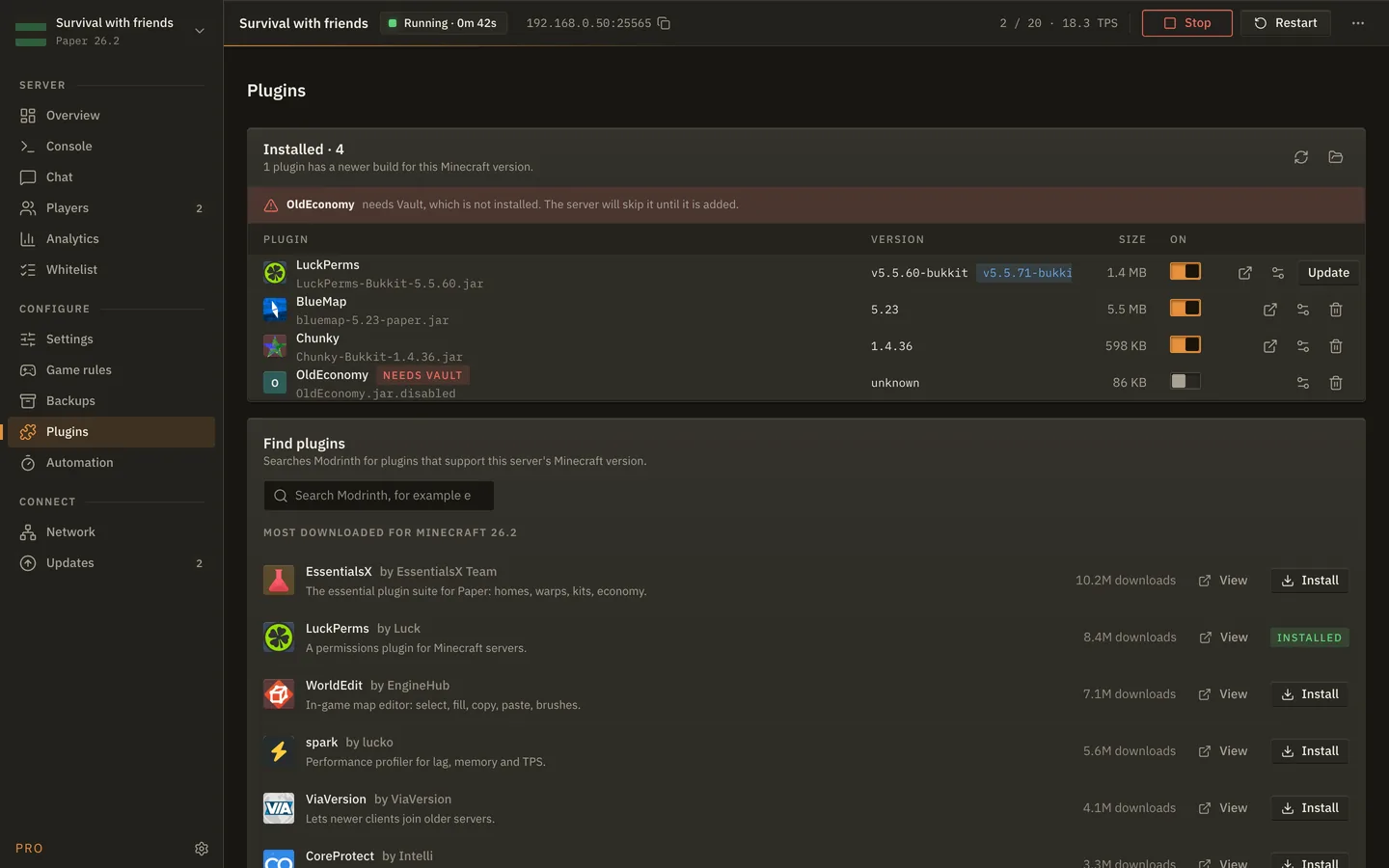Viewport: 1389px width, 868px height.
Task: Open BlueMap configuration icon
Action: (x=1303, y=310)
